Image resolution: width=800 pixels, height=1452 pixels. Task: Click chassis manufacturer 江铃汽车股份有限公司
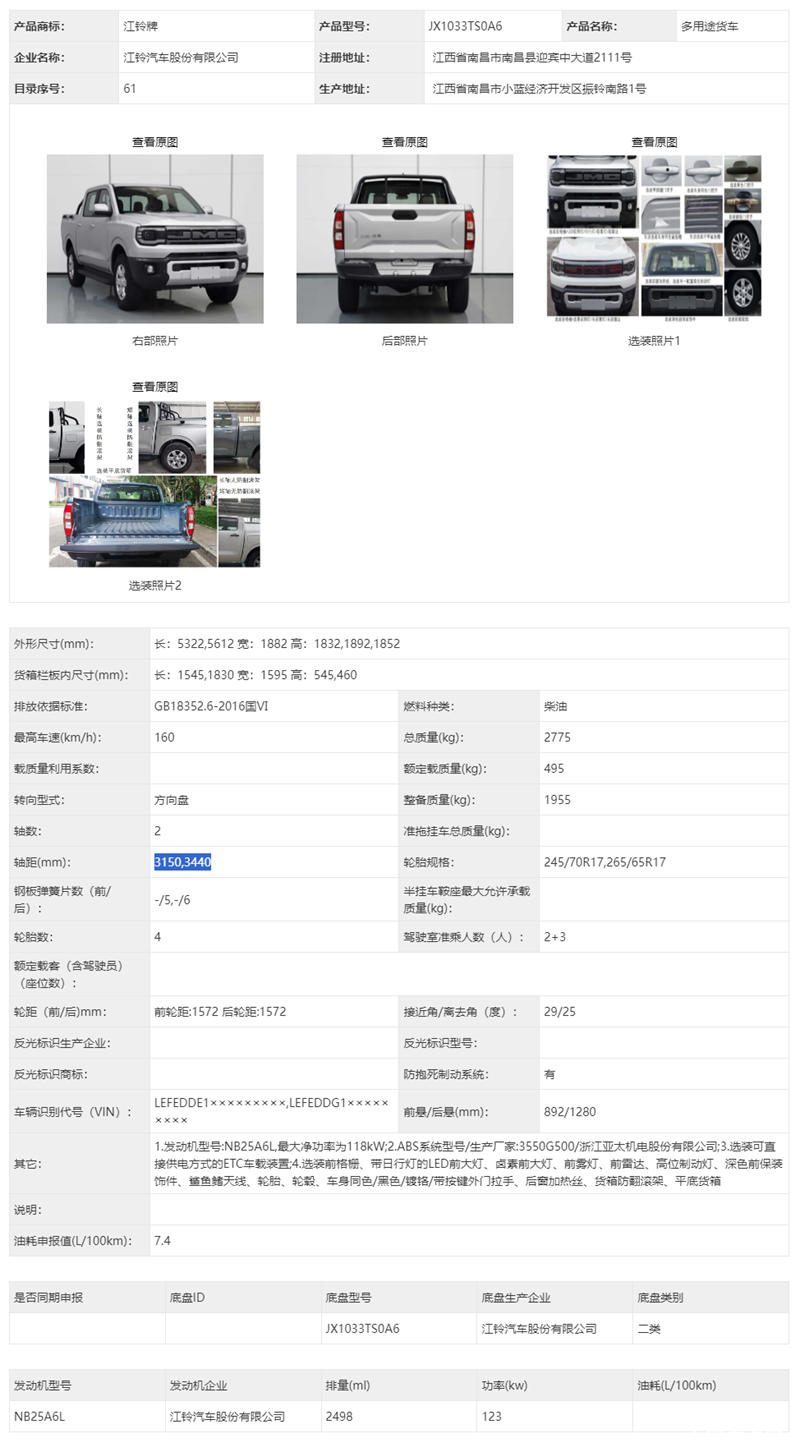pyautogui.click(x=540, y=1328)
